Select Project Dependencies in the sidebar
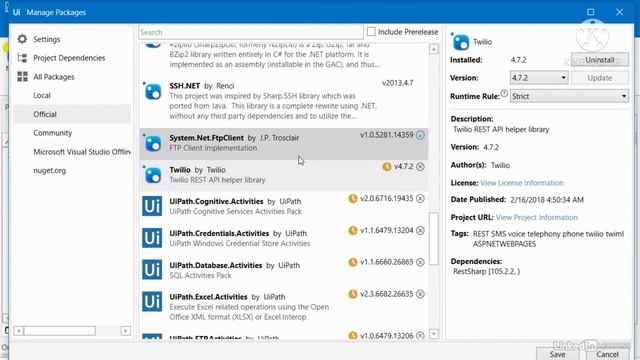640x360 pixels. tap(69, 58)
